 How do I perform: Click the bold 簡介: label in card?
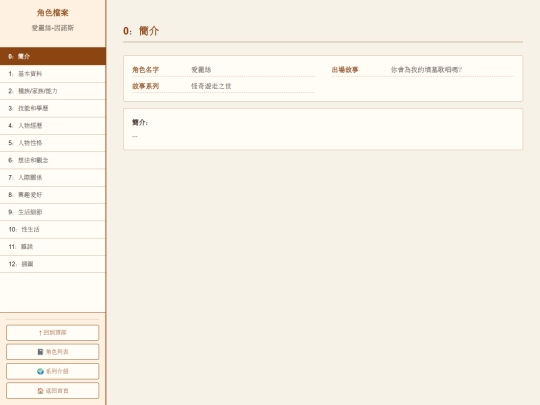[x=140, y=122]
